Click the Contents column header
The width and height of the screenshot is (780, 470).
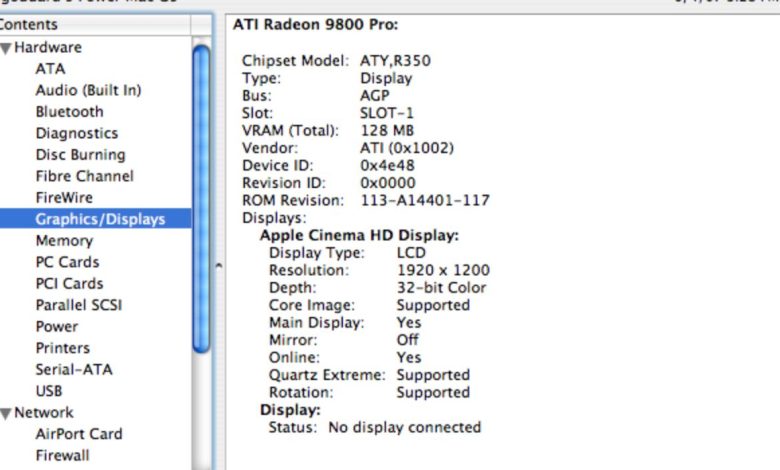click(x=95, y=24)
